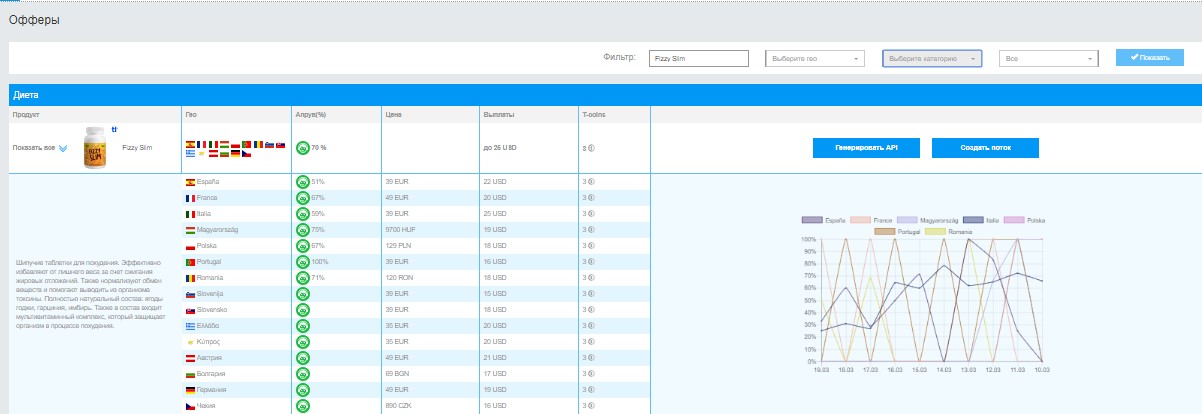Click the Показать filter button
The width and height of the screenshot is (1202, 414).
click(x=1150, y=58)
